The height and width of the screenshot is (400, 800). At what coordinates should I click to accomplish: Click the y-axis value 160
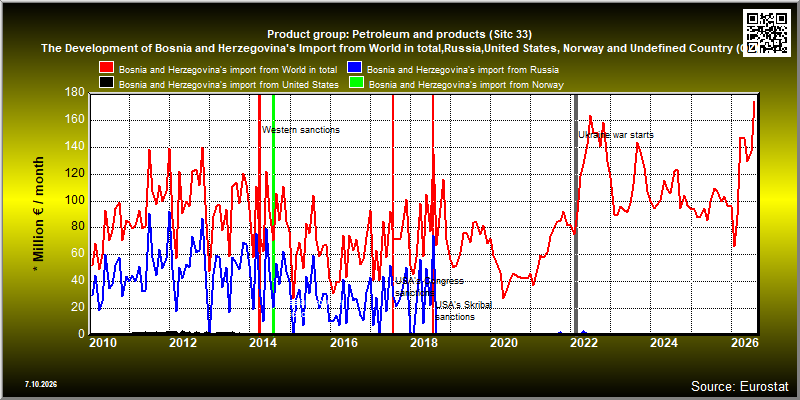click(x=74, y=120)
